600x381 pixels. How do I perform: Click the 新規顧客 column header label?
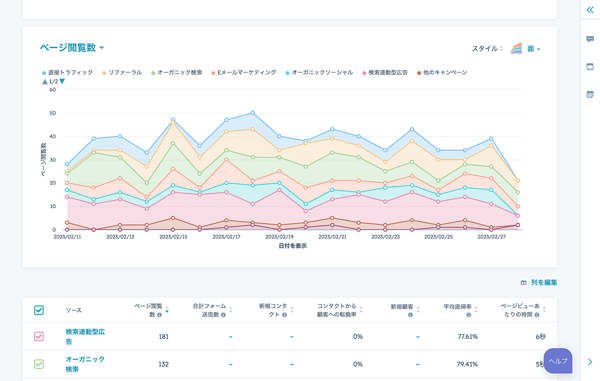coord(402,307)
